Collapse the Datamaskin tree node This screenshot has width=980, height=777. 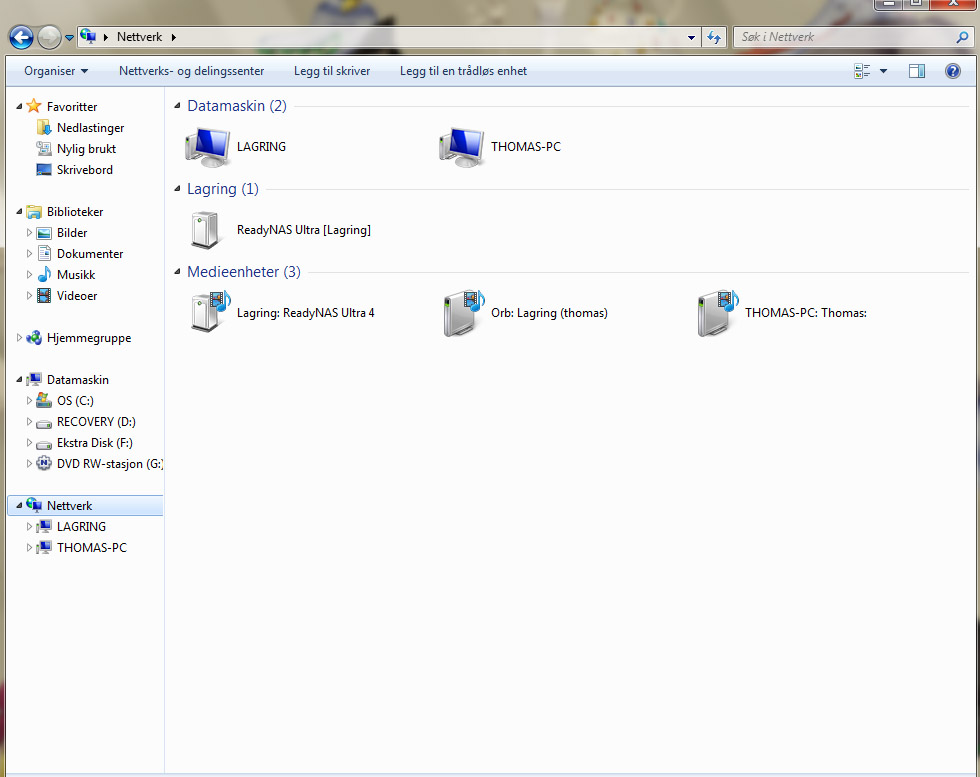pos(19,380)
